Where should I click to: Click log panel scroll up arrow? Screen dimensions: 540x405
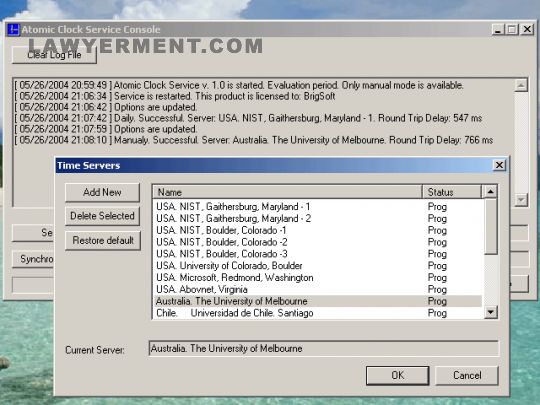(x=521, y=85)
